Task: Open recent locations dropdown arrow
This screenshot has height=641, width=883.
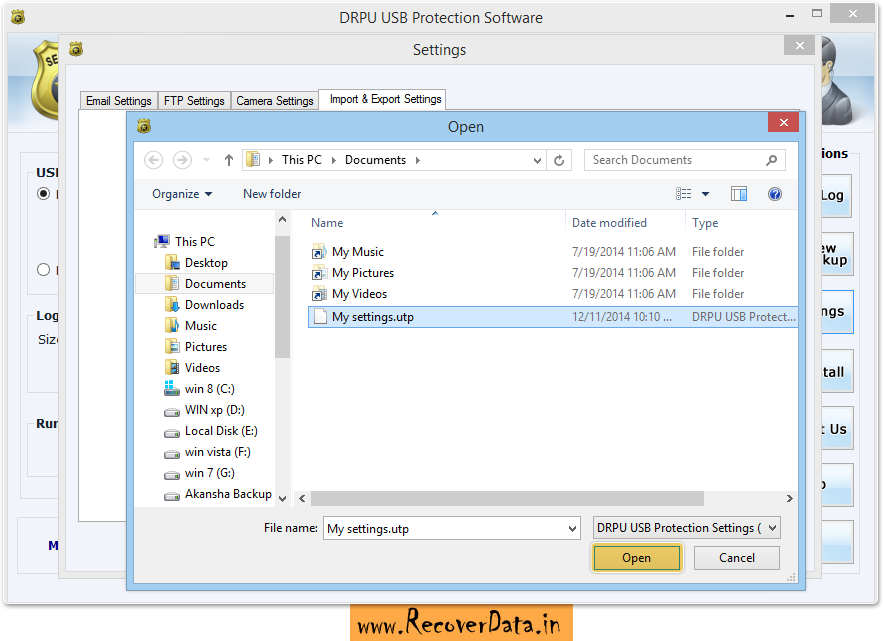Action: coord(206,161)
